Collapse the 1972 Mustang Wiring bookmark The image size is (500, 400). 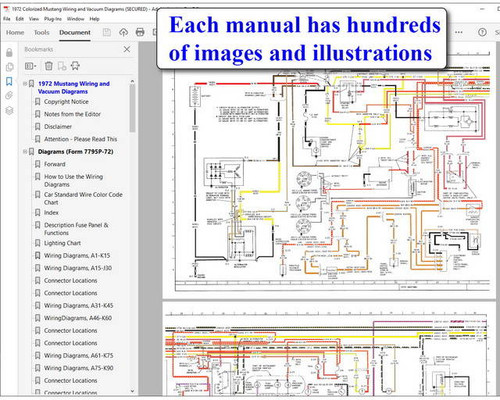(x=25, y=84)
